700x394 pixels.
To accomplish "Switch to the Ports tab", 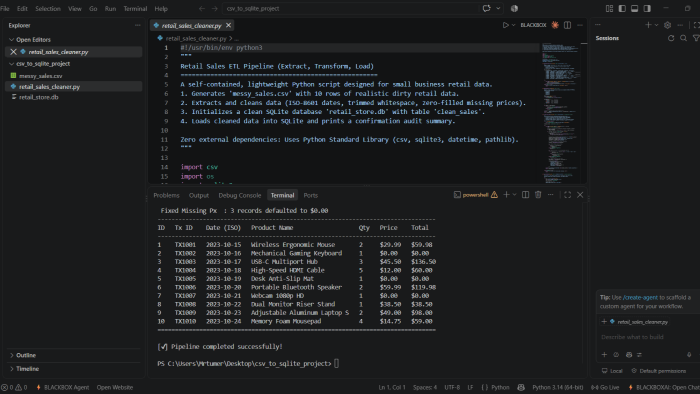I will pos(311,195).
